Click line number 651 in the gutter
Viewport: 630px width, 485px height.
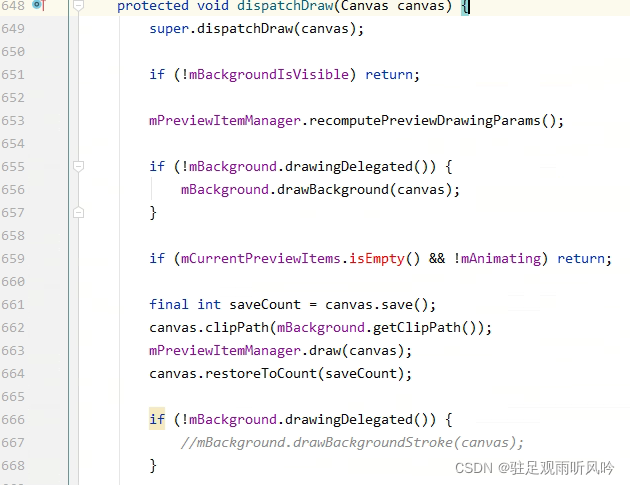point(13,75)
